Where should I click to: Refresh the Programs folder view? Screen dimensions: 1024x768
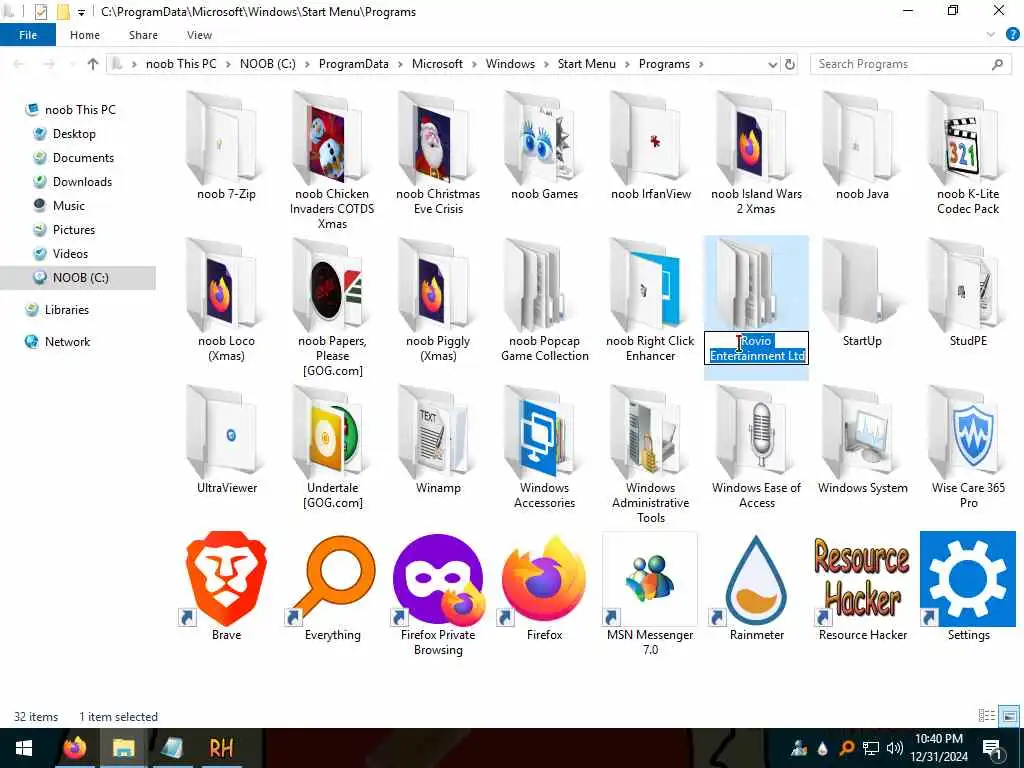790,64
